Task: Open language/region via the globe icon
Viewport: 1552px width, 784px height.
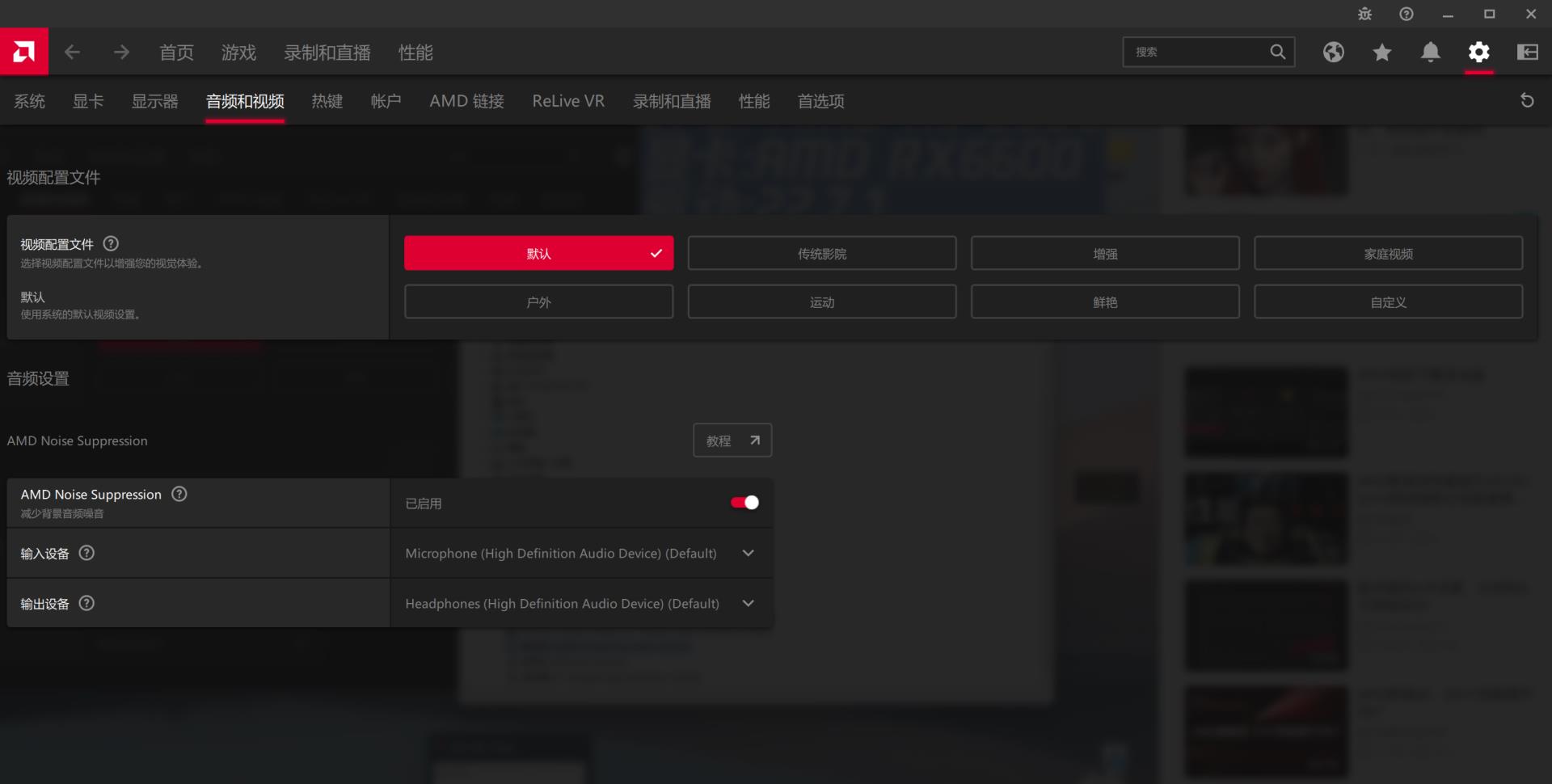Action: pos(1333,52)
